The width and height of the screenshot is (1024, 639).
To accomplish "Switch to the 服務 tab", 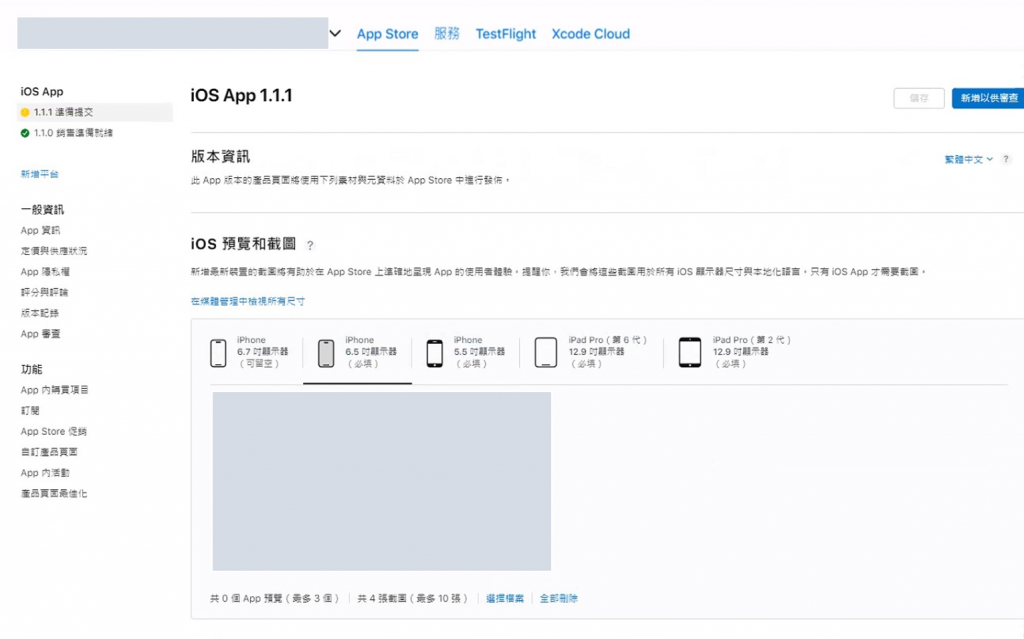I will point(447,34).
